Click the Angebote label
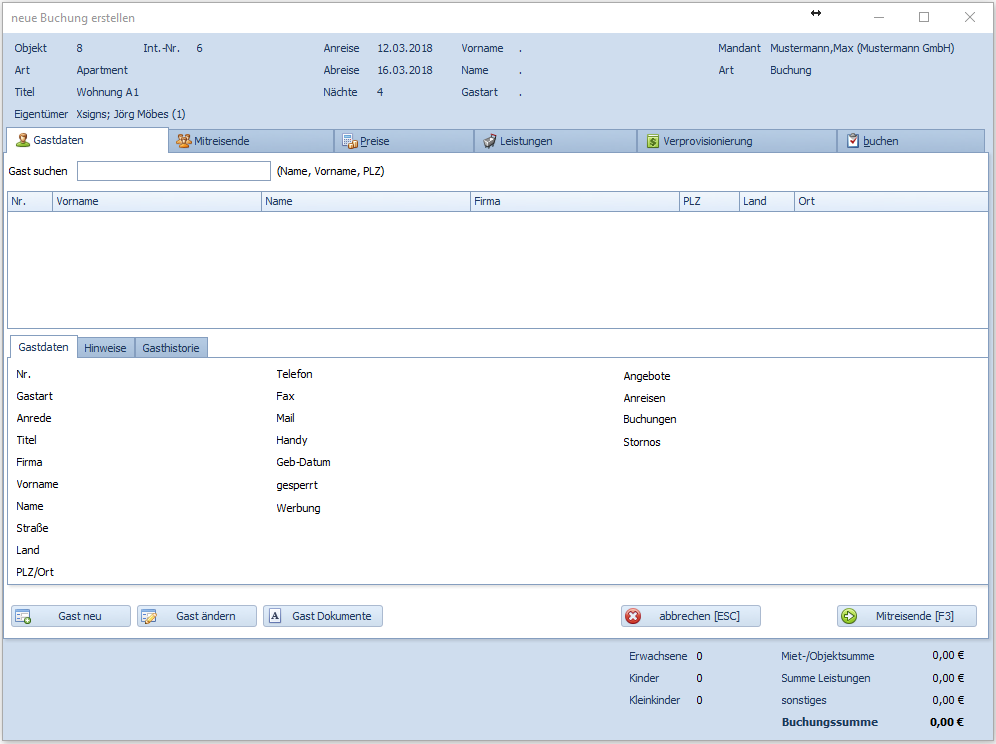The height and width of the screenshot is (744, 996). 647,376
